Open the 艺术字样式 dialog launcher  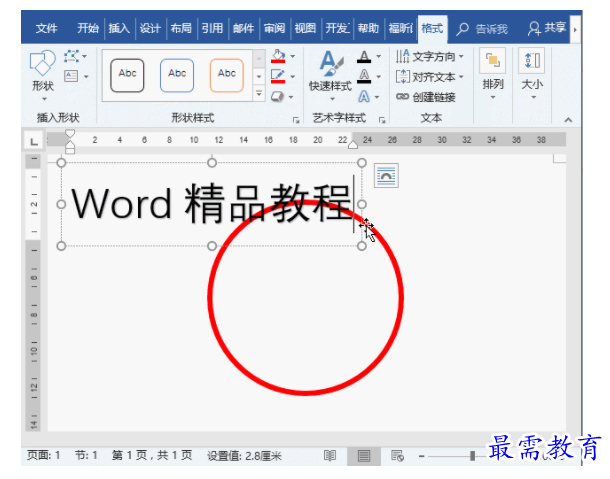click(x=382, y=120)
